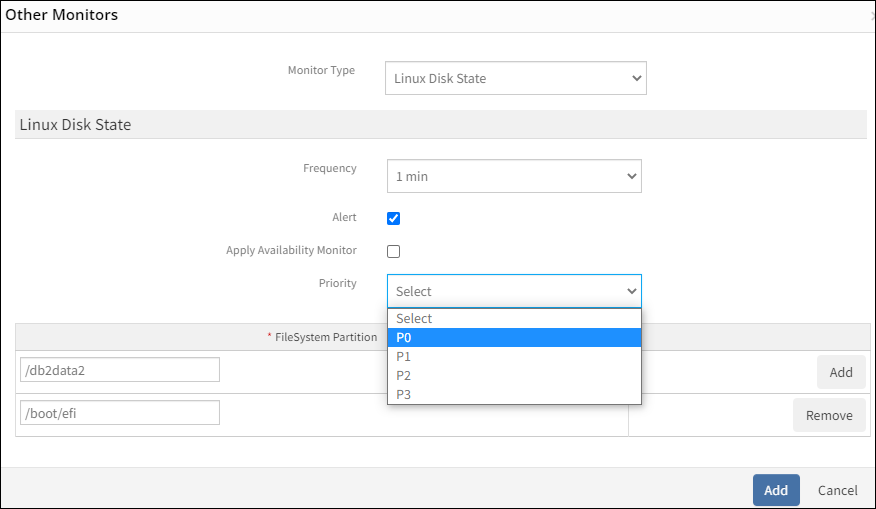Click the FileSystem Partition column header
This screenshot has width=876, height=509.
326,337
